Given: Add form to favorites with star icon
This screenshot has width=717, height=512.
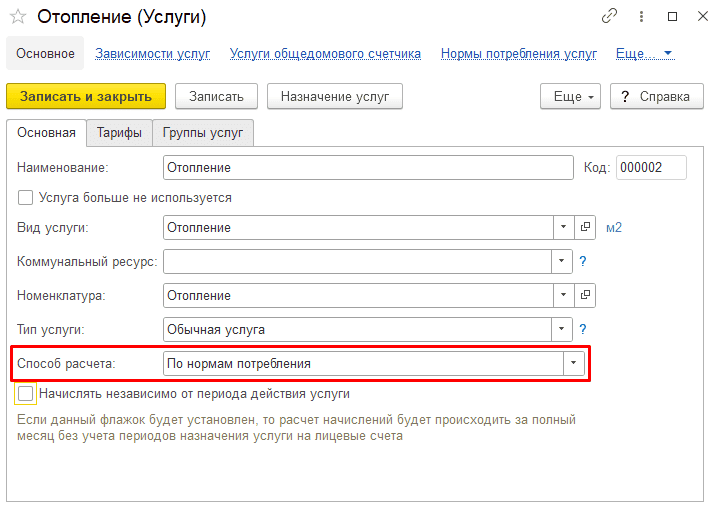Looking at the screenshot, I should [17, 17].
